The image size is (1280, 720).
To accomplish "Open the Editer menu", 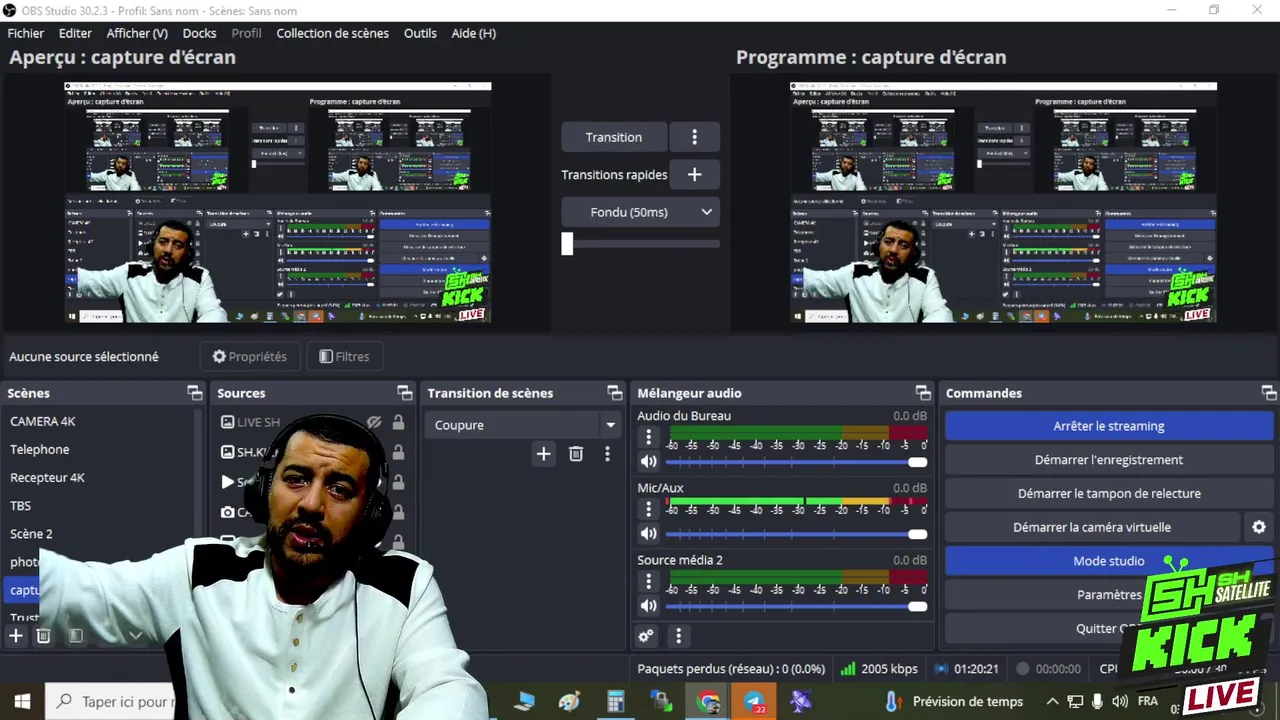I will point(75,33).
